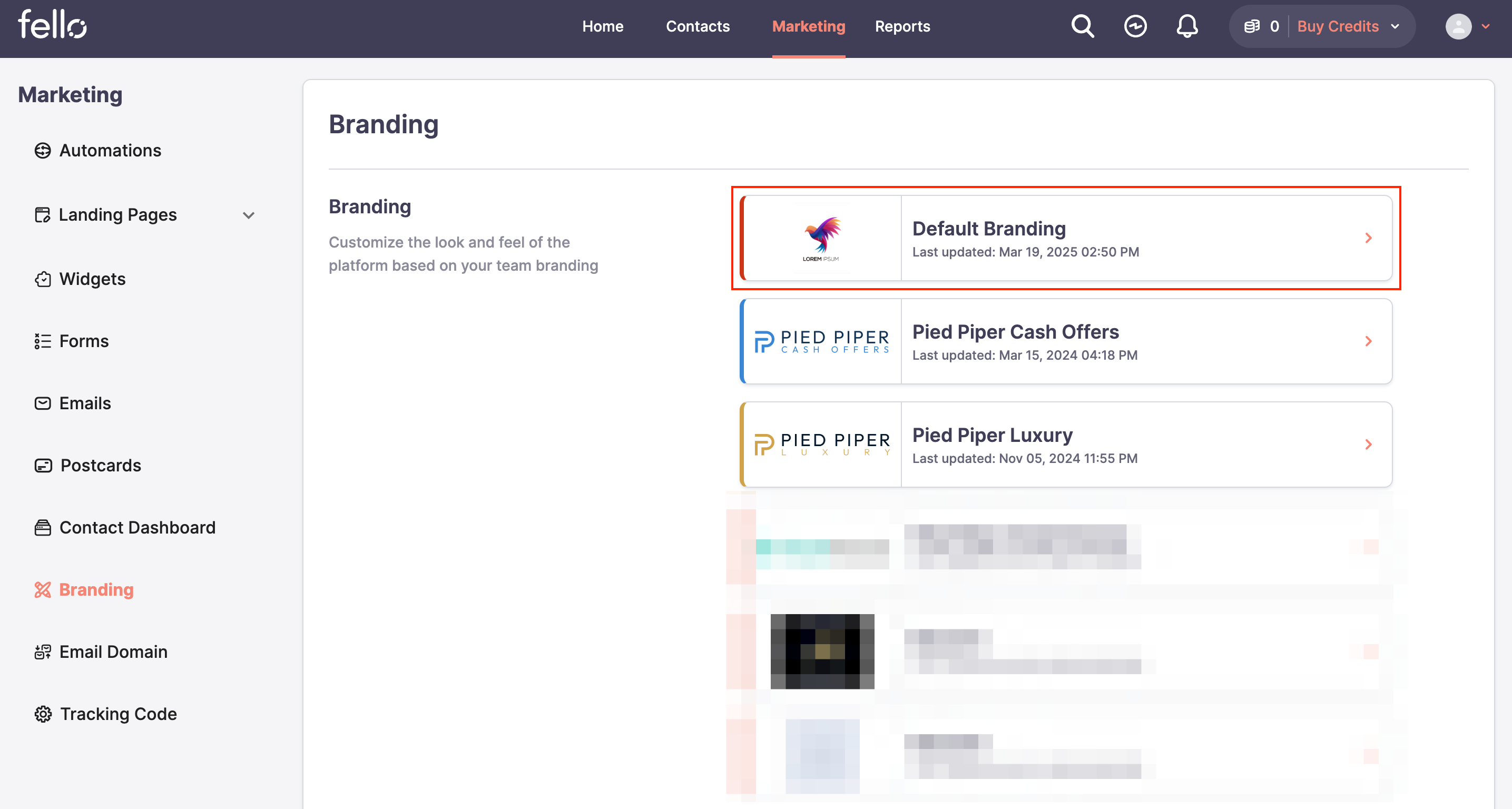Open Pied Piper Cash Offers arrow
Screen dimensions: 1512x809
(x=1368, y=341)
